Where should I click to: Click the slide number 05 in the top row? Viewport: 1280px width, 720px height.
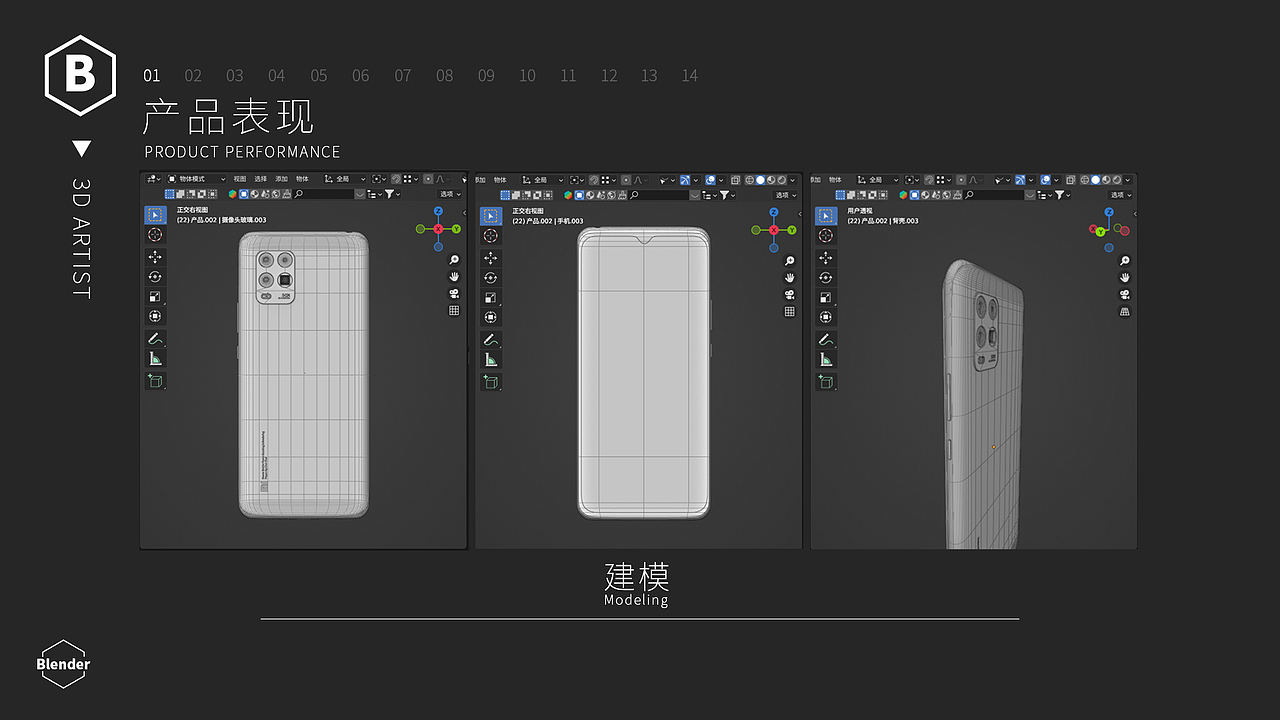click(x=319, y=75)
